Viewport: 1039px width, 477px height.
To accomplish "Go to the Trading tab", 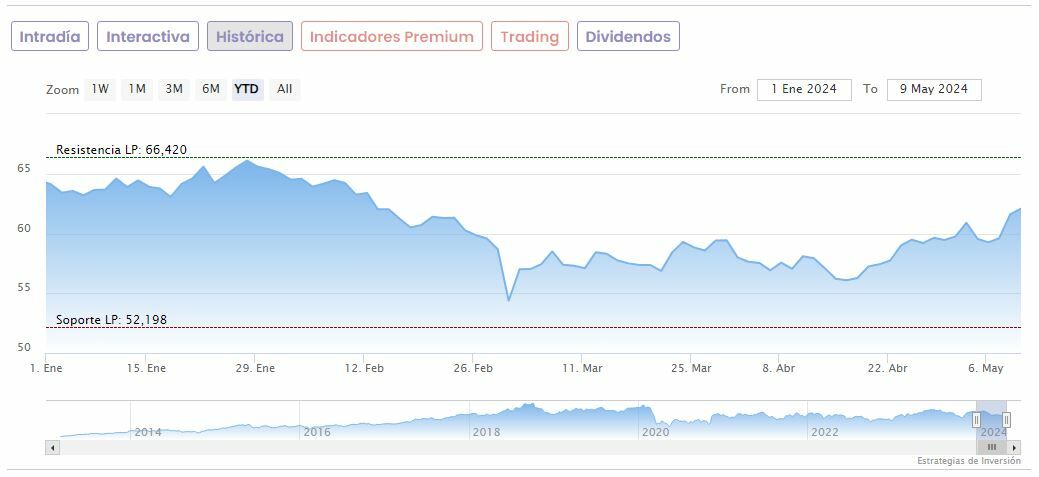I will [529, 37].
